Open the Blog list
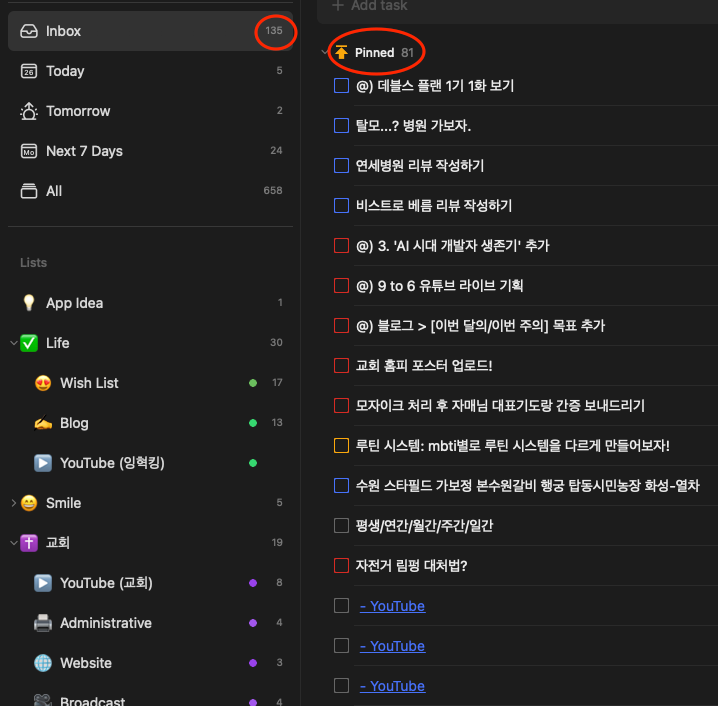 tap(150, 423)
